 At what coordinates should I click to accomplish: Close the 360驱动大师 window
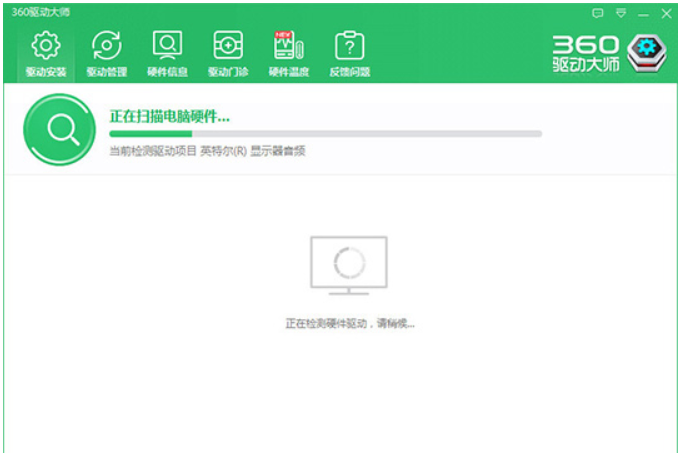click(667, 13)
